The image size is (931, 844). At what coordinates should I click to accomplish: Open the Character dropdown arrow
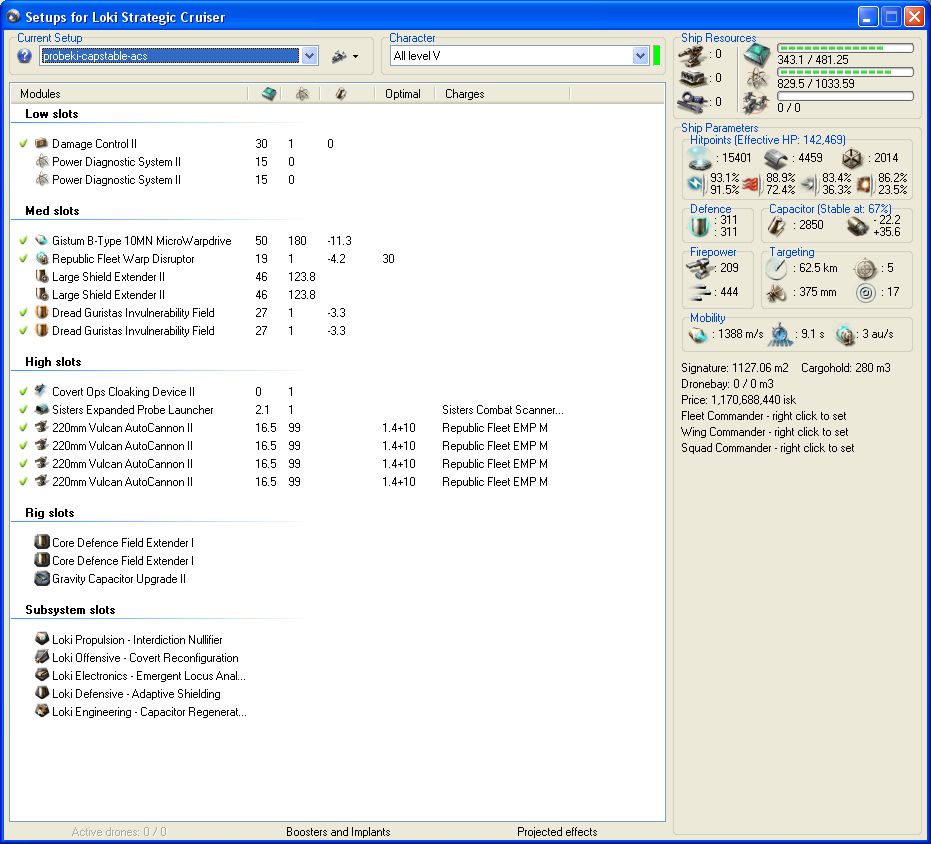(639, 56)
